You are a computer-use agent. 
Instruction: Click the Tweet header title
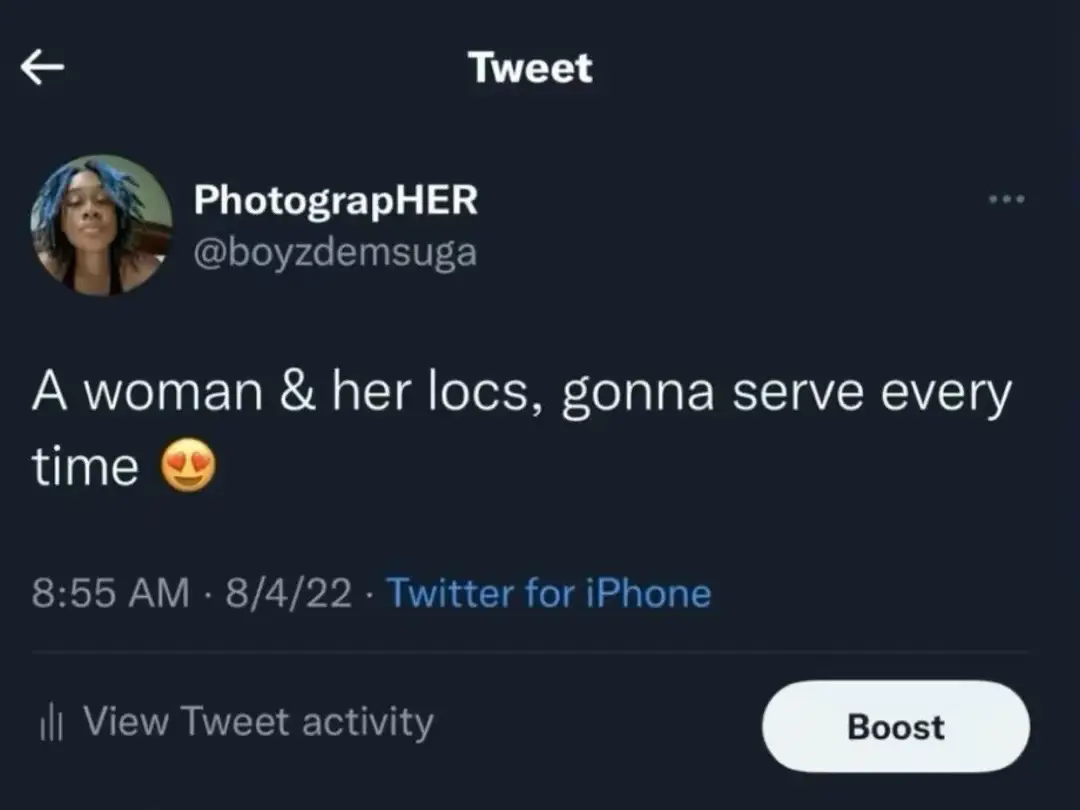click(530, 68)
